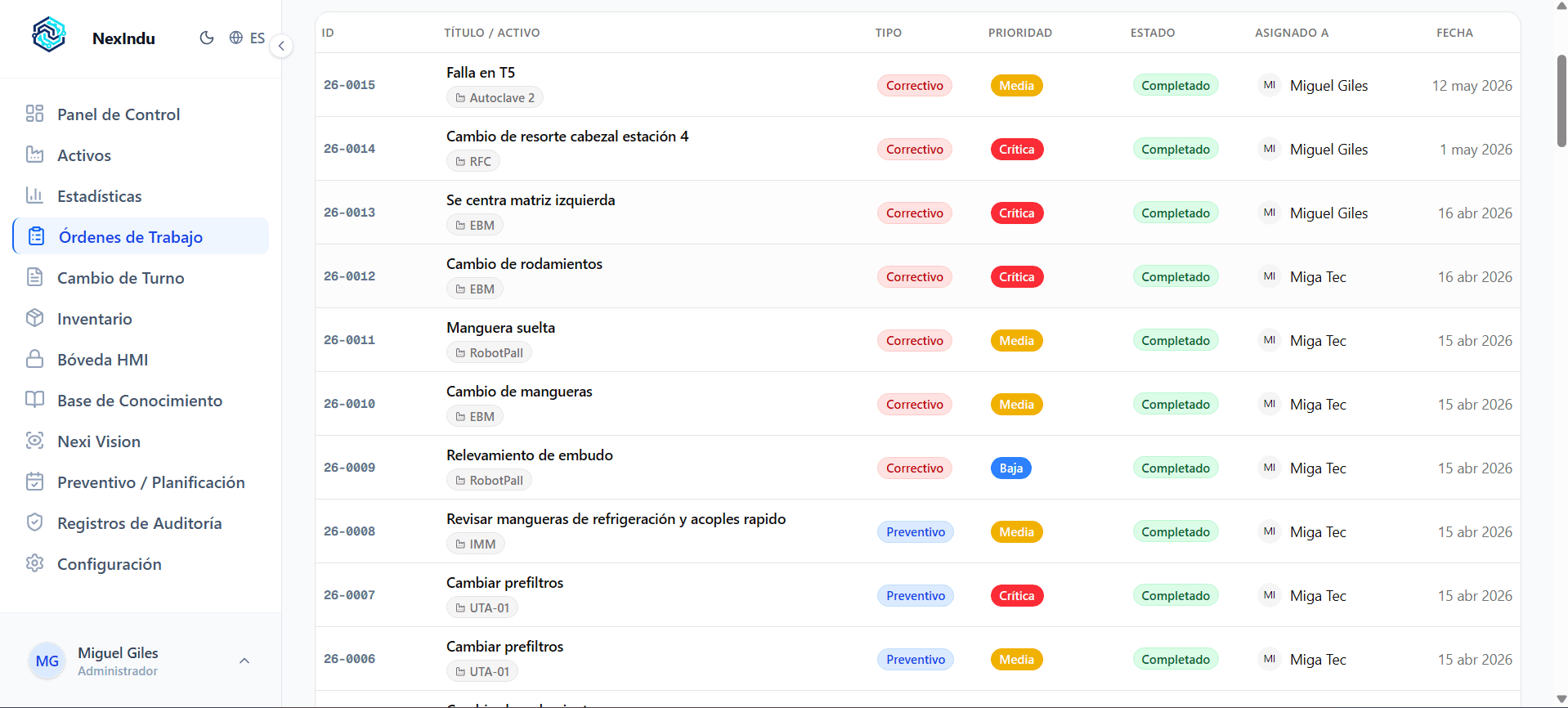Open 'Se centra matriz izquierda' order
This screenshot has height=708, width=1568.
[x=531, y=200]
